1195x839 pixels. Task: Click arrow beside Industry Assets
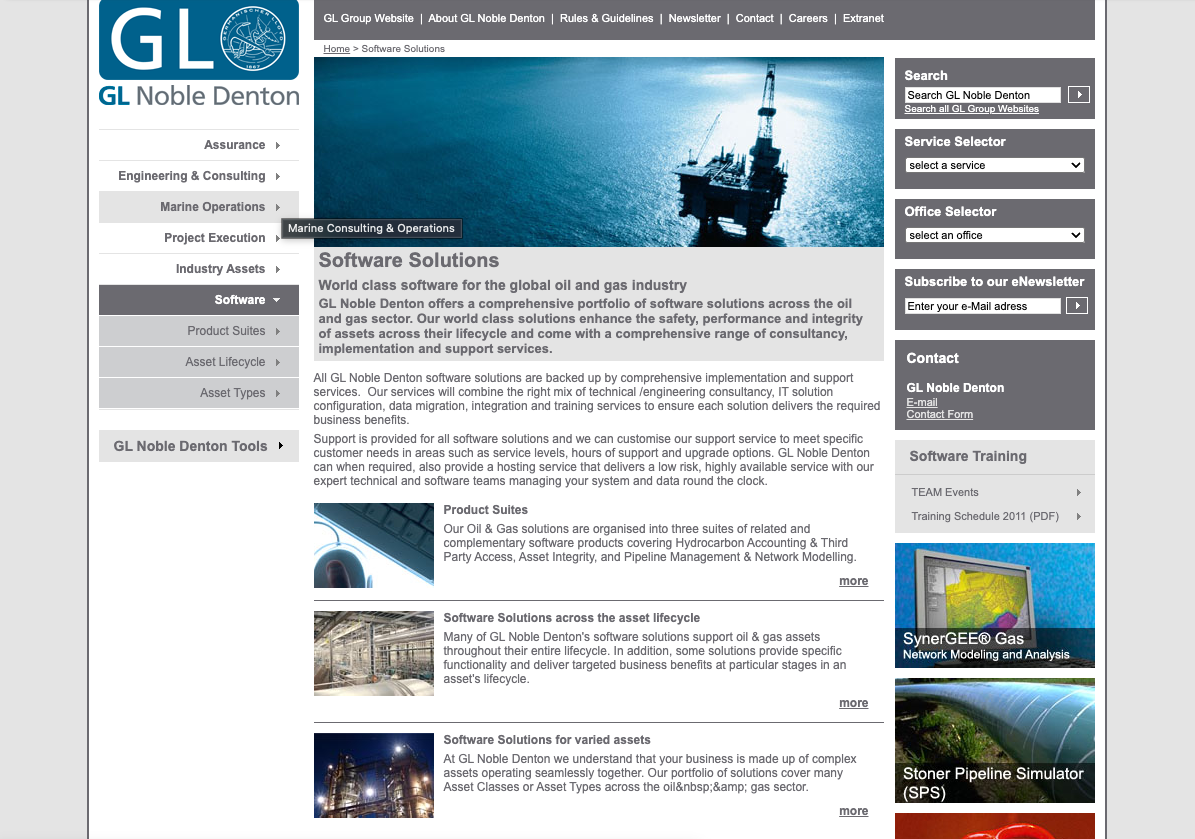[277, 269]
